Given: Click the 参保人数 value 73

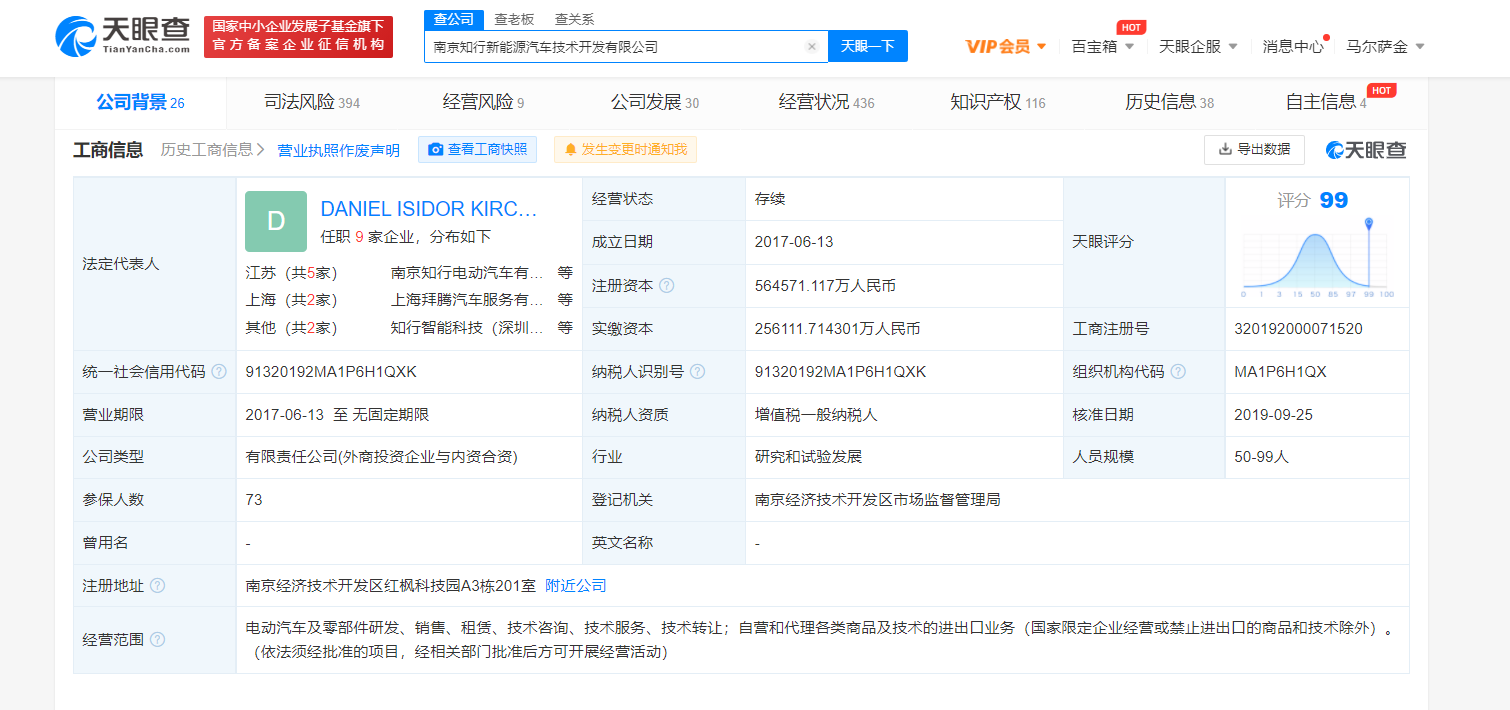Looking at the screenshot, I should 254,500.
